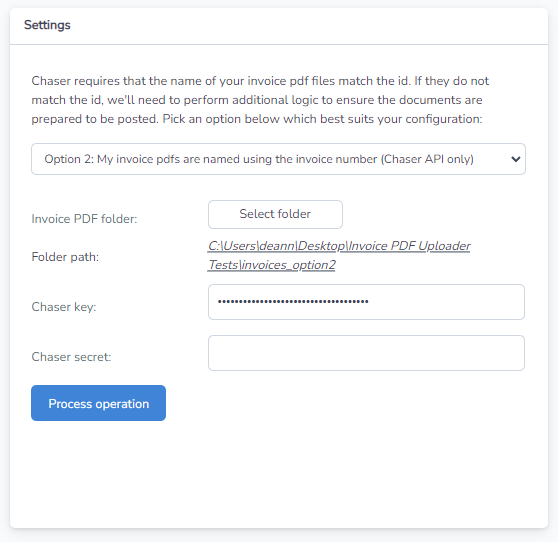Click '(Chaser API only)' in the dropdown
The image size is (558, 542).
coord(427,159)
